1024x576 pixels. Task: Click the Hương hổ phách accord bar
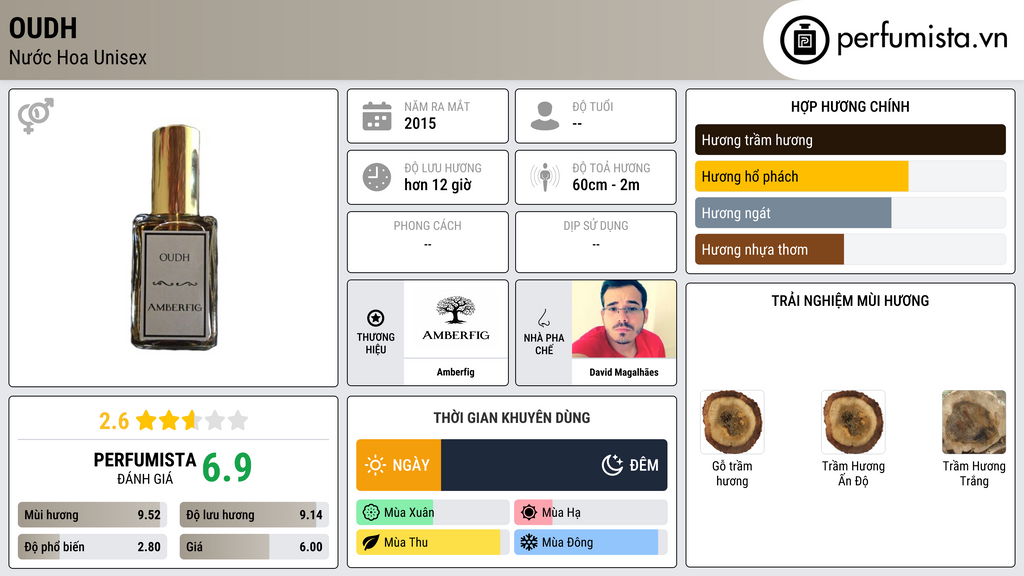(850, 176)
